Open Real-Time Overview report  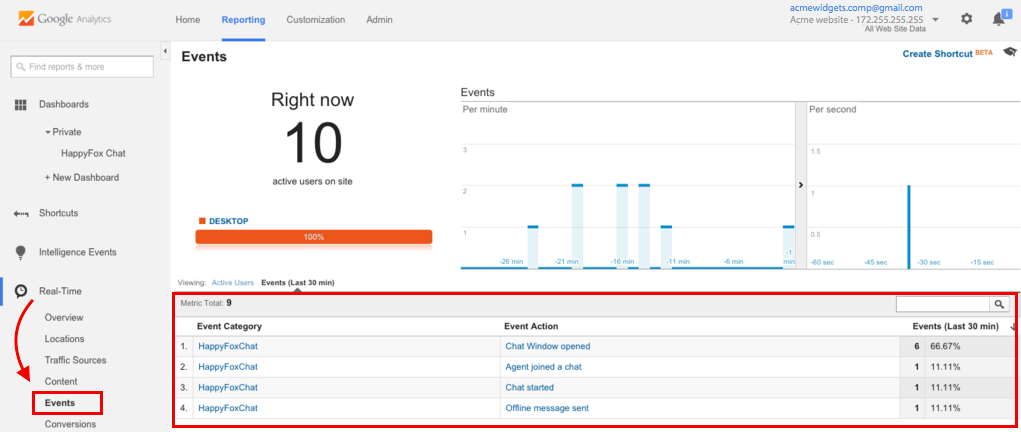point(64,318)
